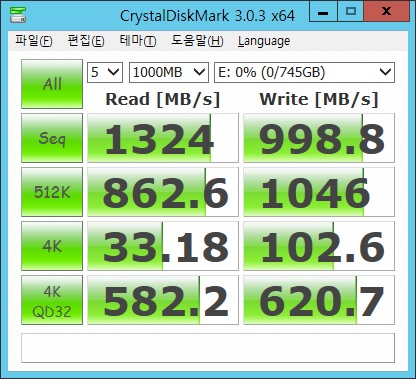Start the 512K benchmark test
This screenshot has height=380, width=417.
coord(52,192)
